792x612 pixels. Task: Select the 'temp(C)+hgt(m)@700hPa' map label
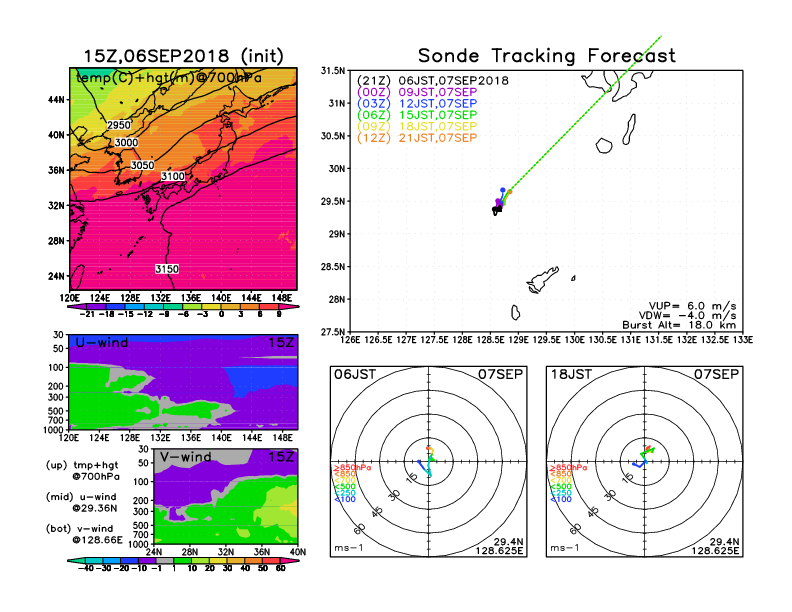tap(169, 78)
